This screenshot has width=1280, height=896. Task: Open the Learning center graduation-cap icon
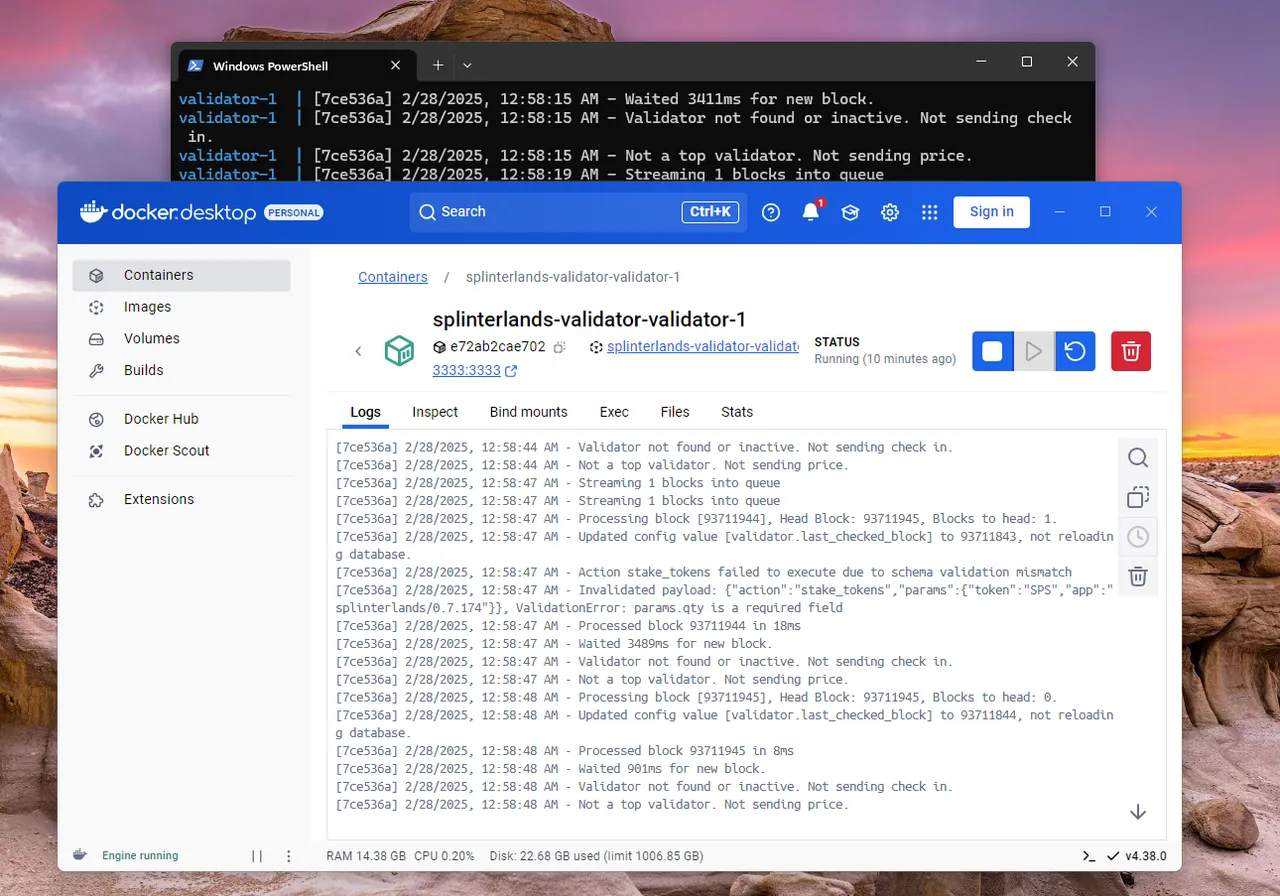click(850, 212)
